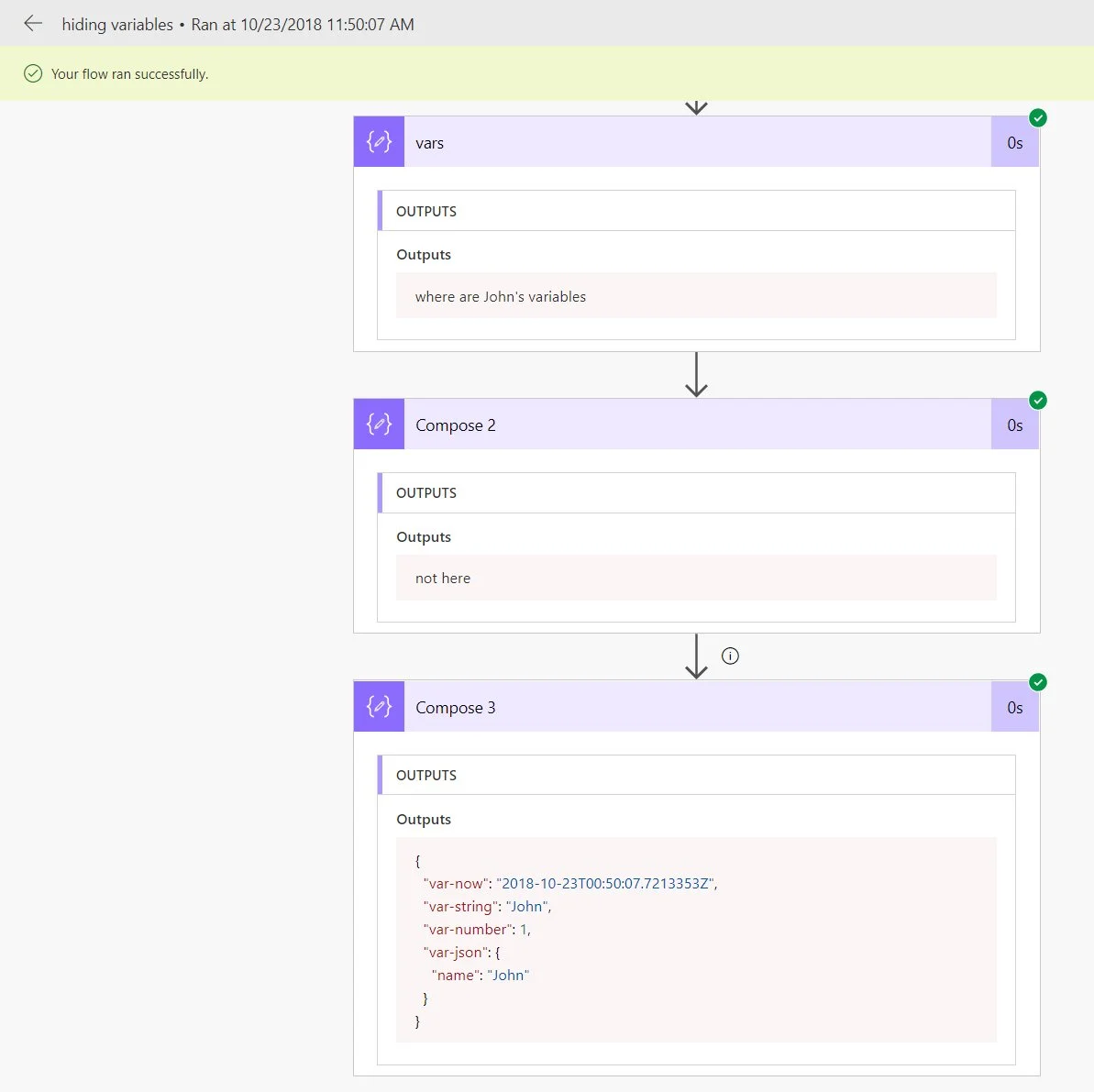Click the var-now timestamp value in JSON
This screenshot has width=1094, height=1092.
(605, 884)
